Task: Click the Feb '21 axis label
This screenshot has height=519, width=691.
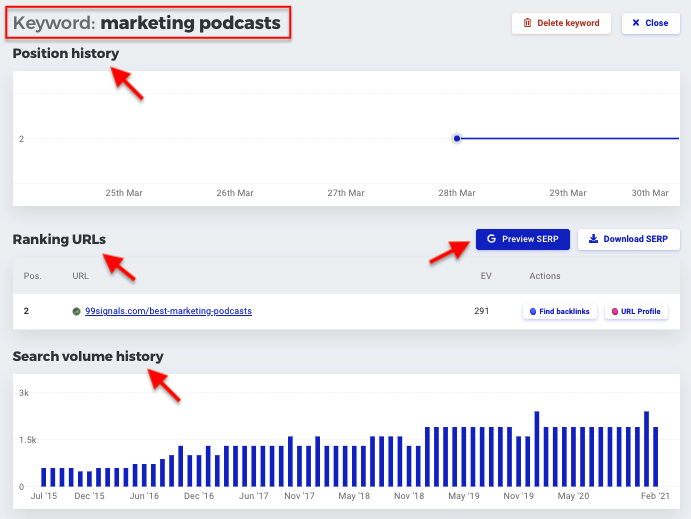Action: 655,496
